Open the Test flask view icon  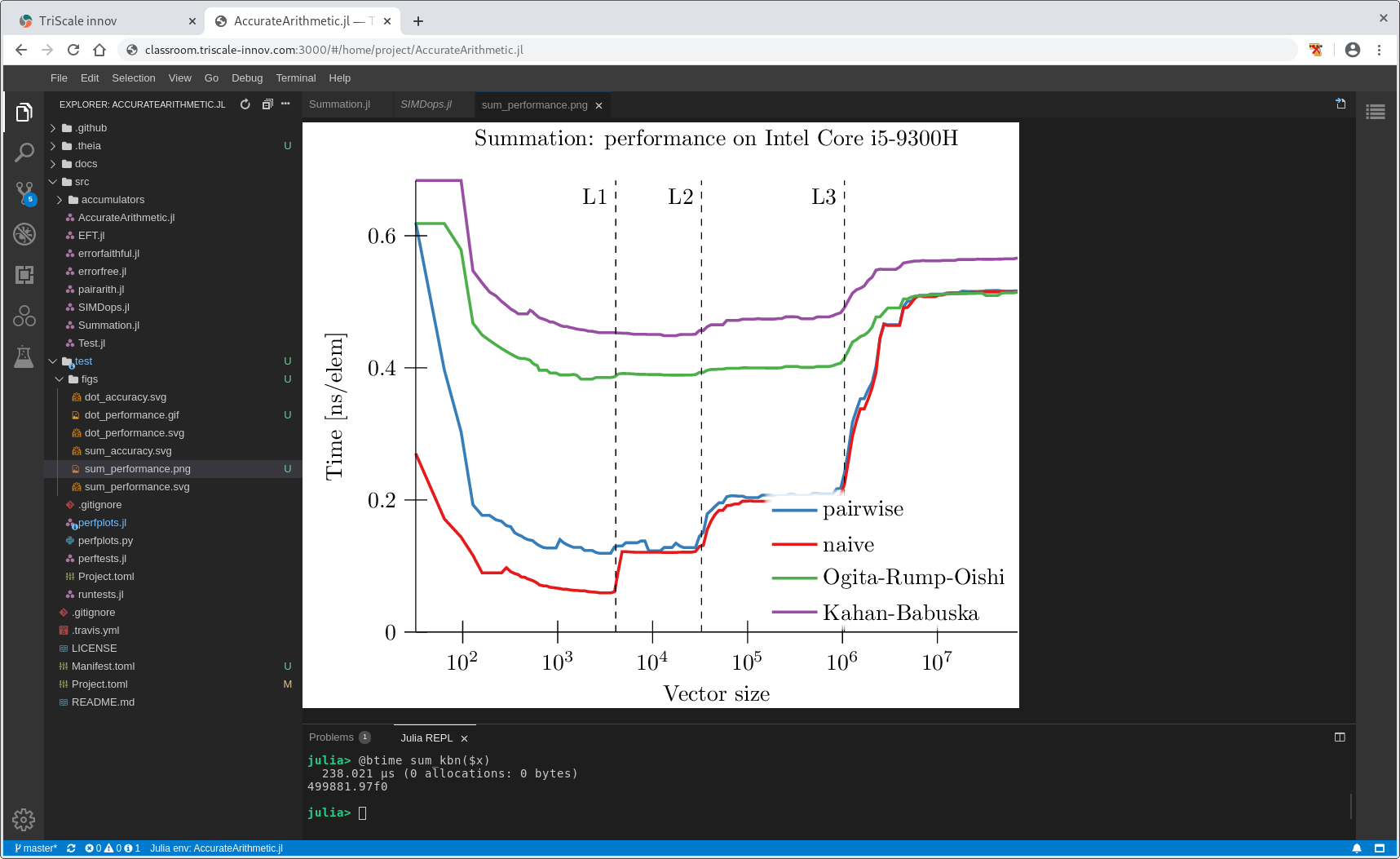24,356
